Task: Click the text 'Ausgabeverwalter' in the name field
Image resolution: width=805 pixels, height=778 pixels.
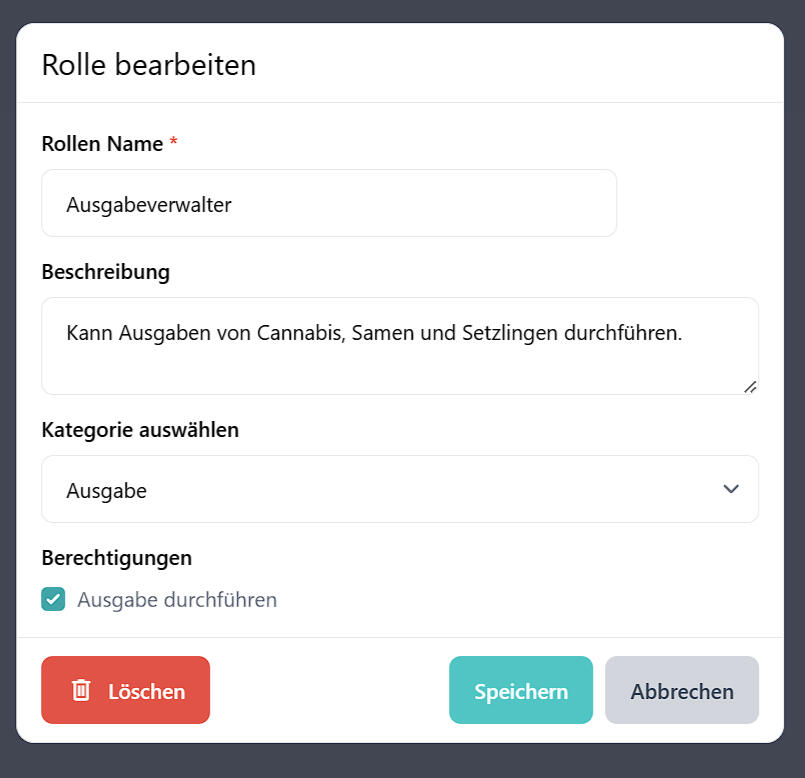Action: pyautogui.click(x=149, y=205)
